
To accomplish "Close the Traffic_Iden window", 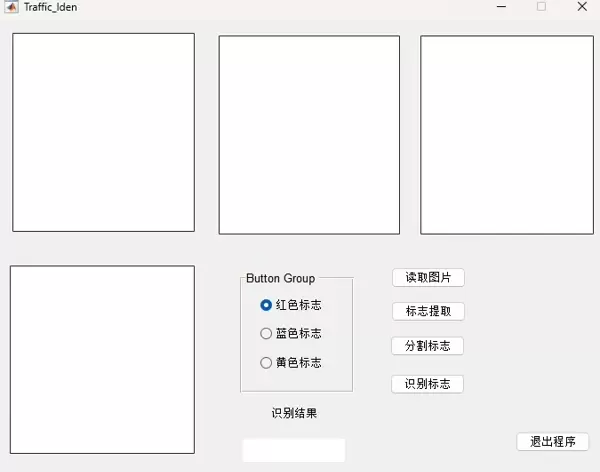I will pos(582,6).
